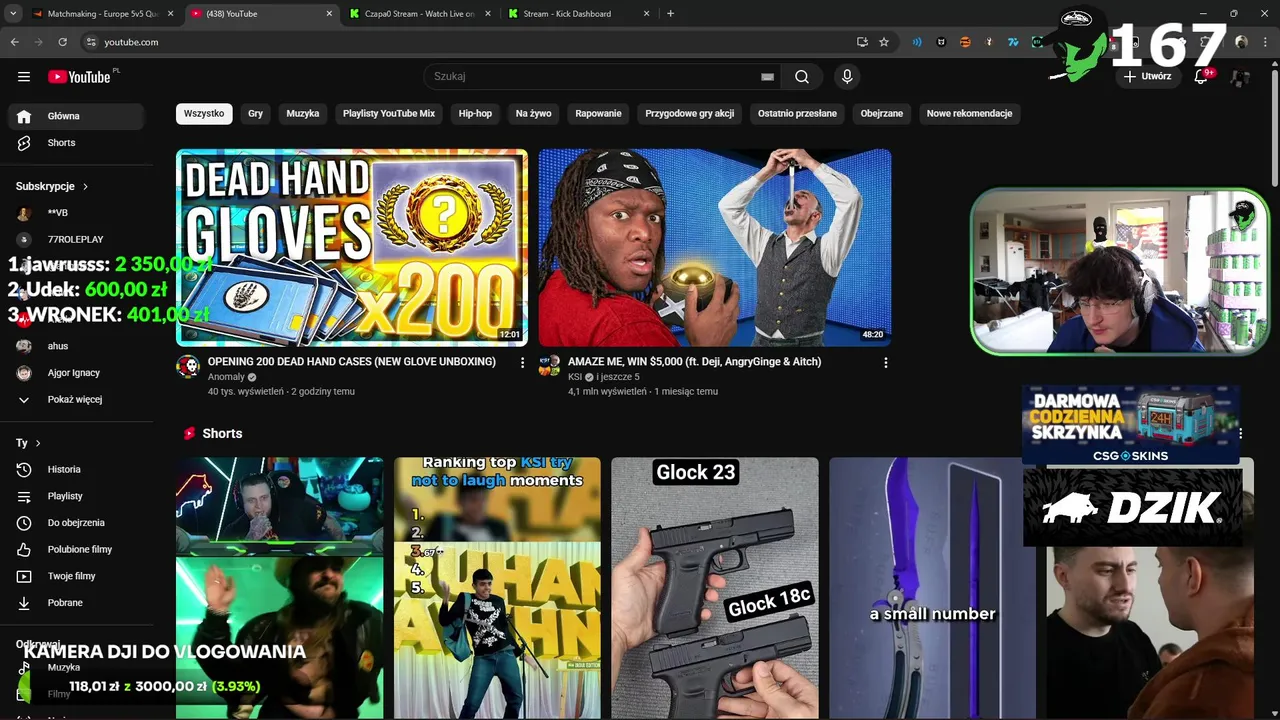
Task: Reload the current page
Action: click(x=62, y=42)
